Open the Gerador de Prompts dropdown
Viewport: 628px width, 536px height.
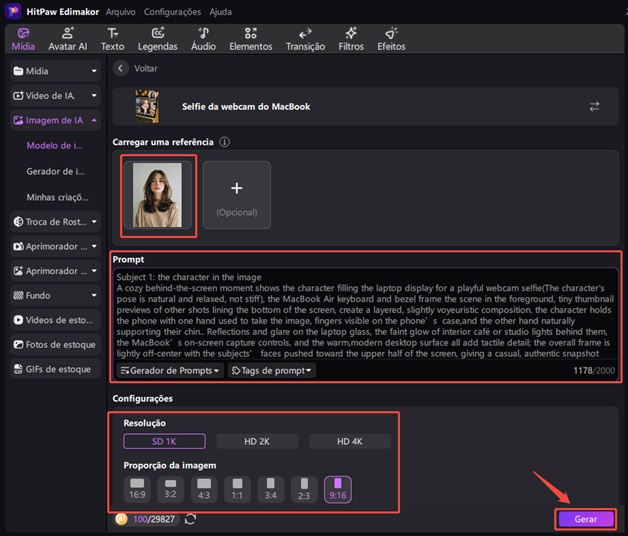tap(170, 370)
